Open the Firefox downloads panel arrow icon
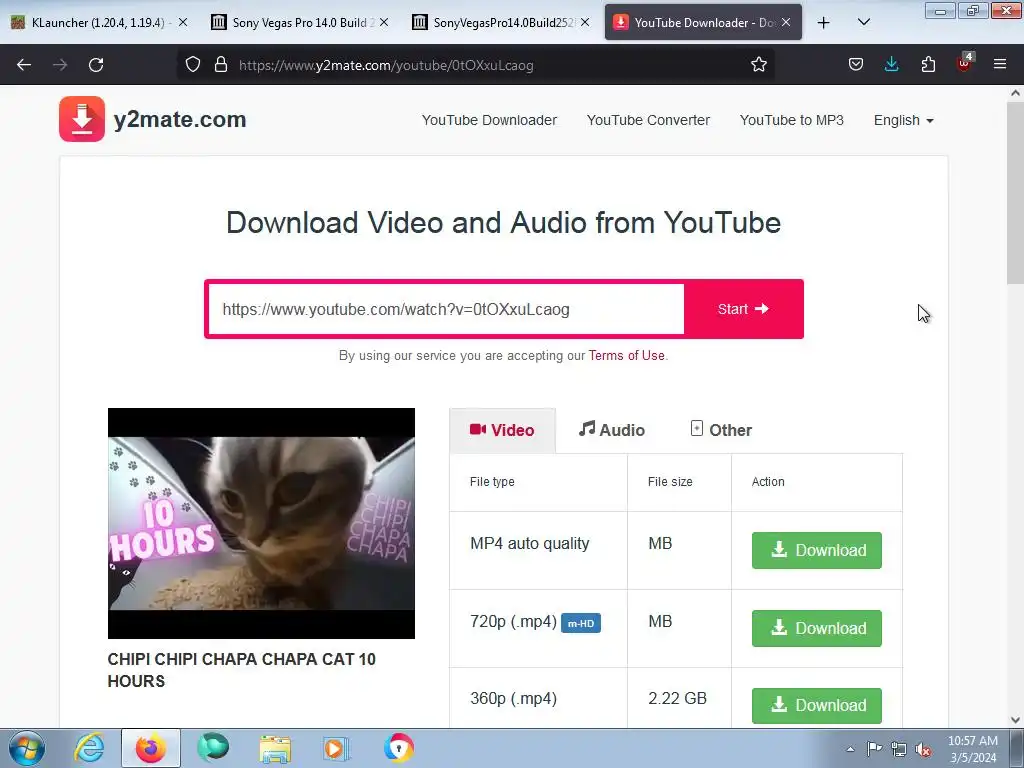 click(x=891, y=65)
